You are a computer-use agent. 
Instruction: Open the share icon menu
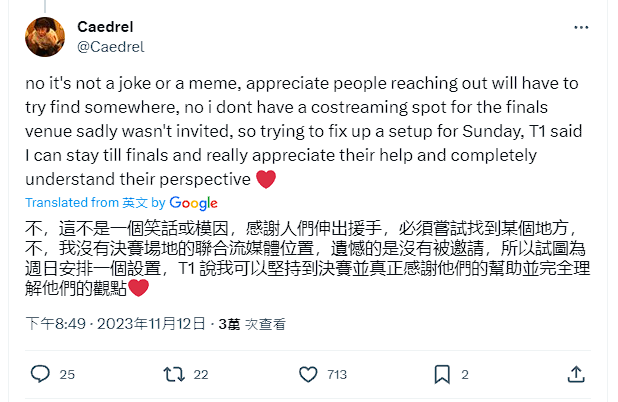click(x=575, y=375)
